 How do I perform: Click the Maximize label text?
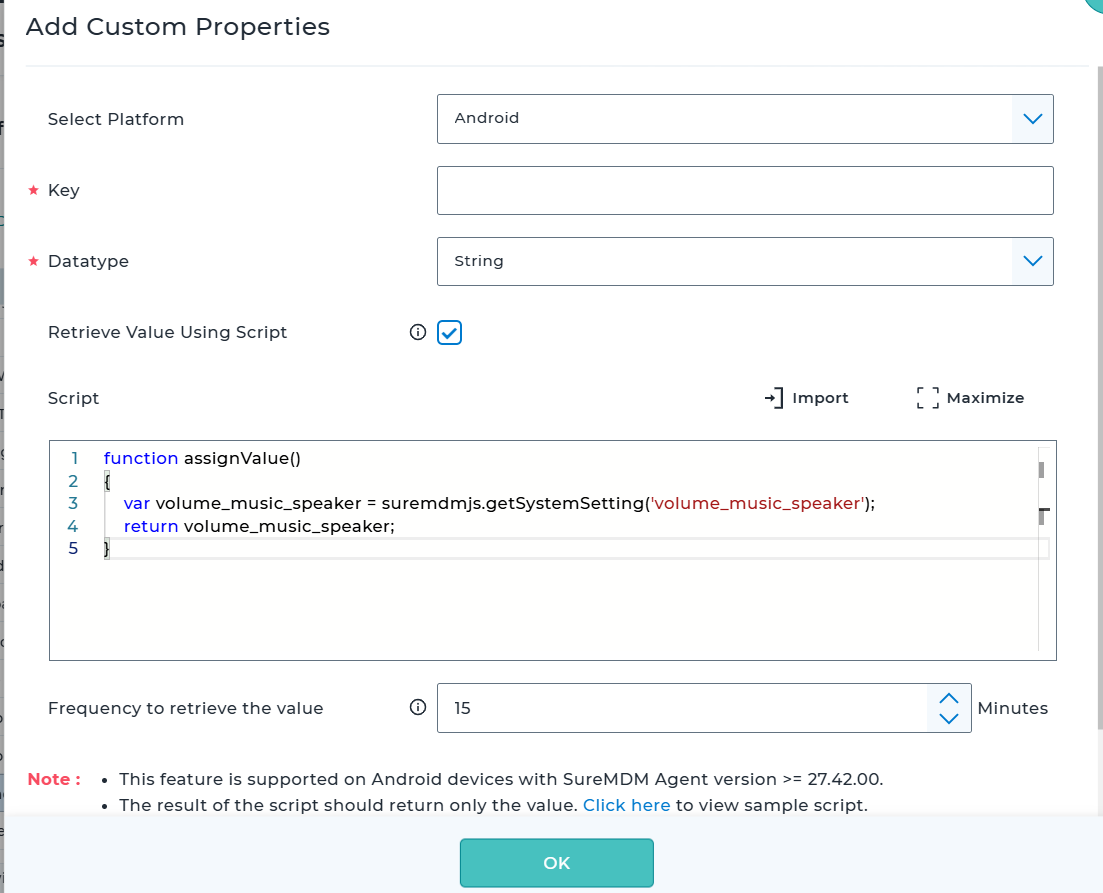(985, 398)
